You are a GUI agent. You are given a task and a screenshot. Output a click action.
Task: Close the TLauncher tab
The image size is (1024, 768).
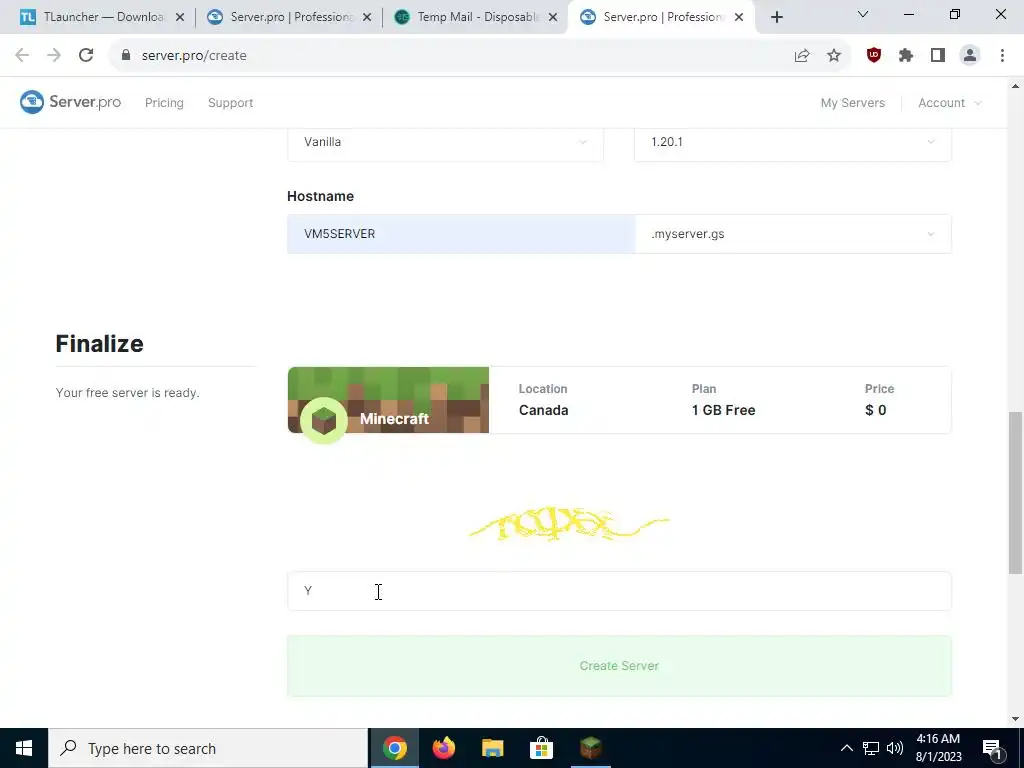180,18
